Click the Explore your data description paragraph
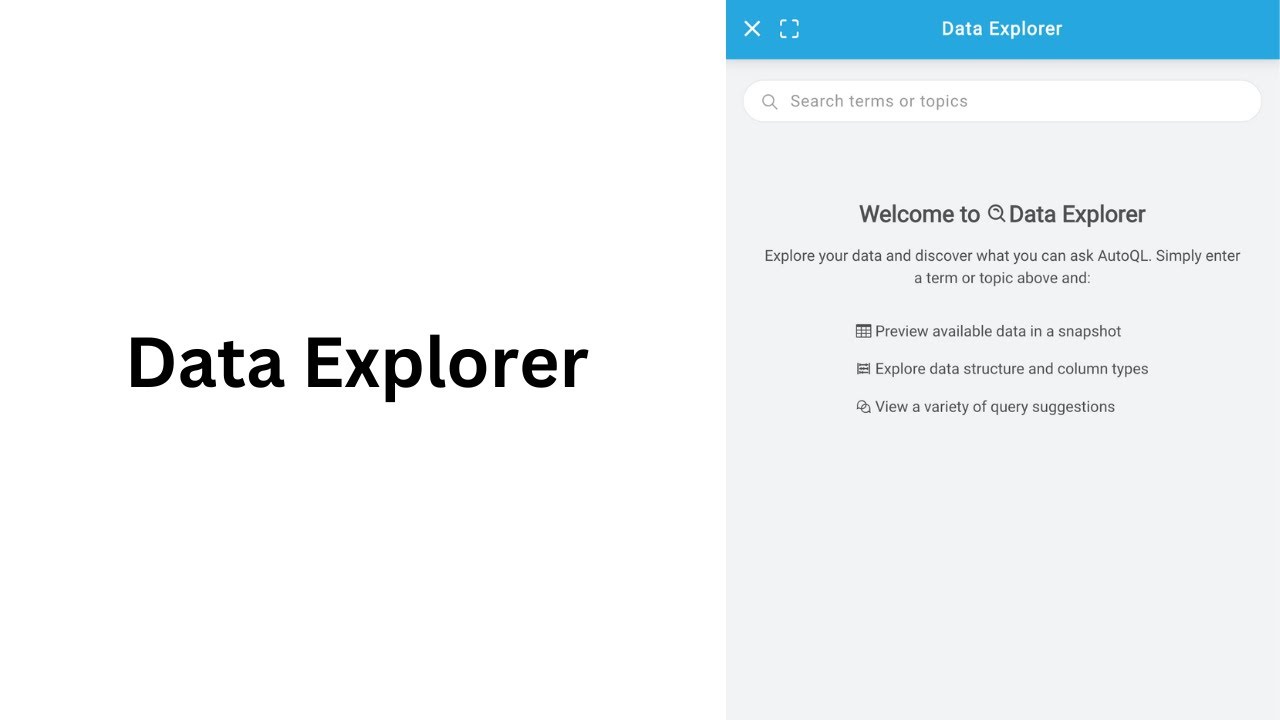Screen dimensions: 1280x720 pos(1002,267)
